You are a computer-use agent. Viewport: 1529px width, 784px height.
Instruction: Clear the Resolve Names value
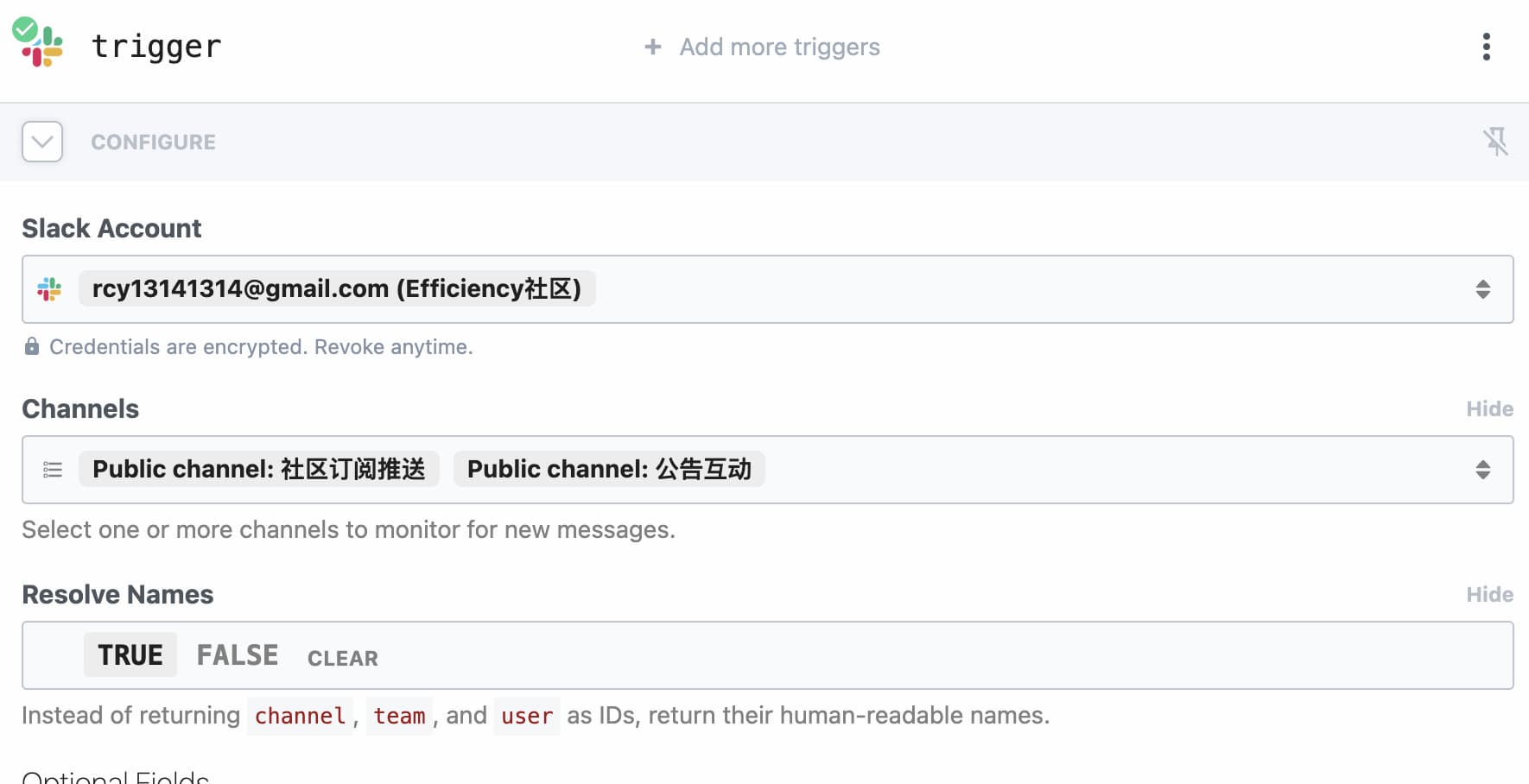click(x=343, y=658)
